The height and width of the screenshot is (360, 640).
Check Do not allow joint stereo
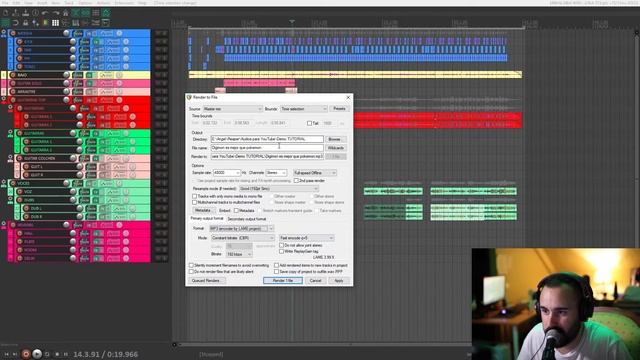pos(281,245)
